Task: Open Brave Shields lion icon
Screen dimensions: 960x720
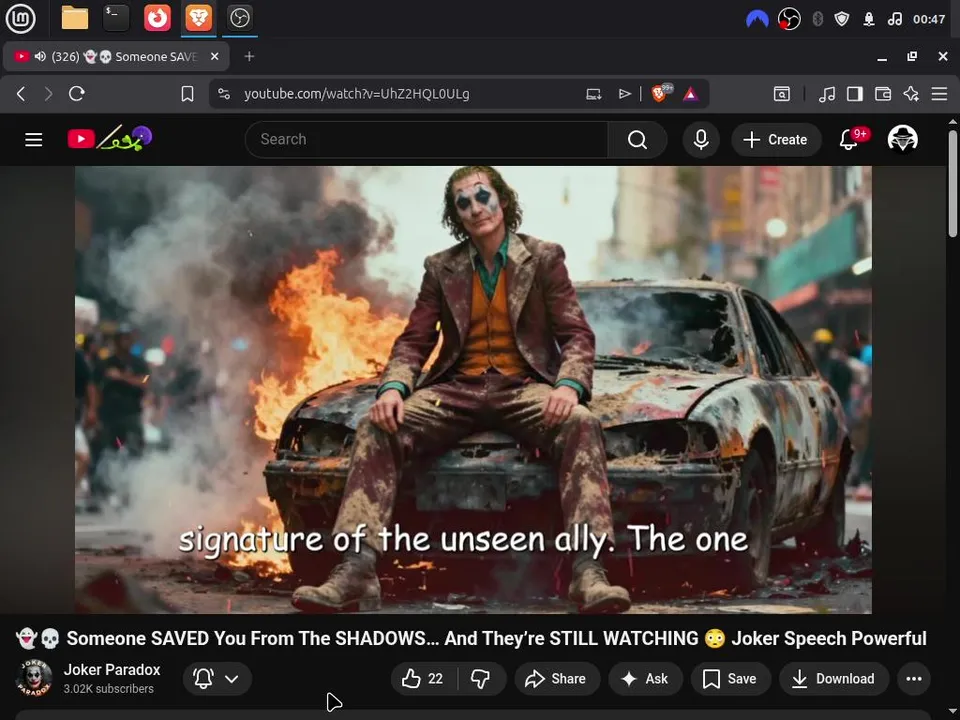Action: tap(661, 93)
